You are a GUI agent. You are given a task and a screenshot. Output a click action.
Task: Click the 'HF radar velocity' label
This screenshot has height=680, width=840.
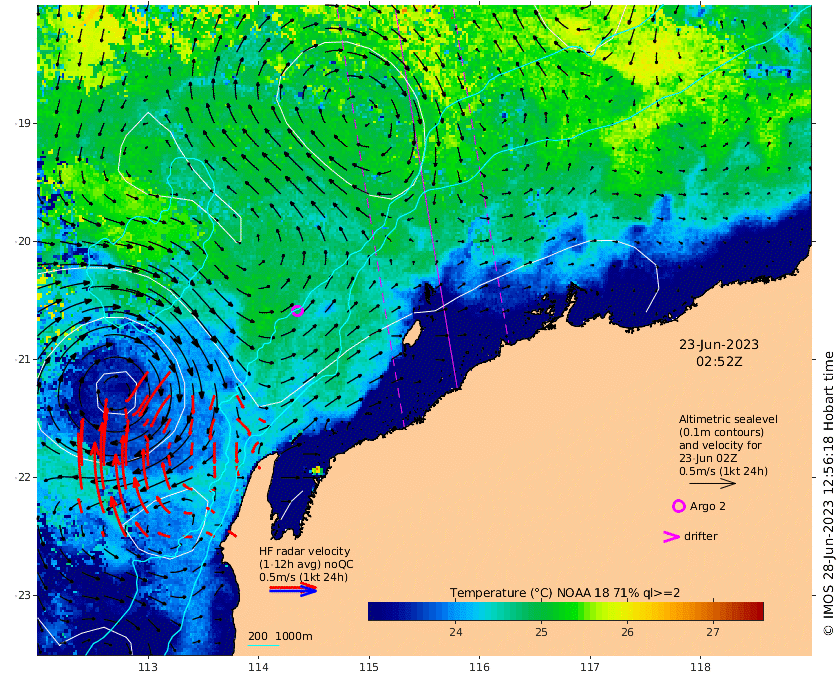[x=304, y=551]
